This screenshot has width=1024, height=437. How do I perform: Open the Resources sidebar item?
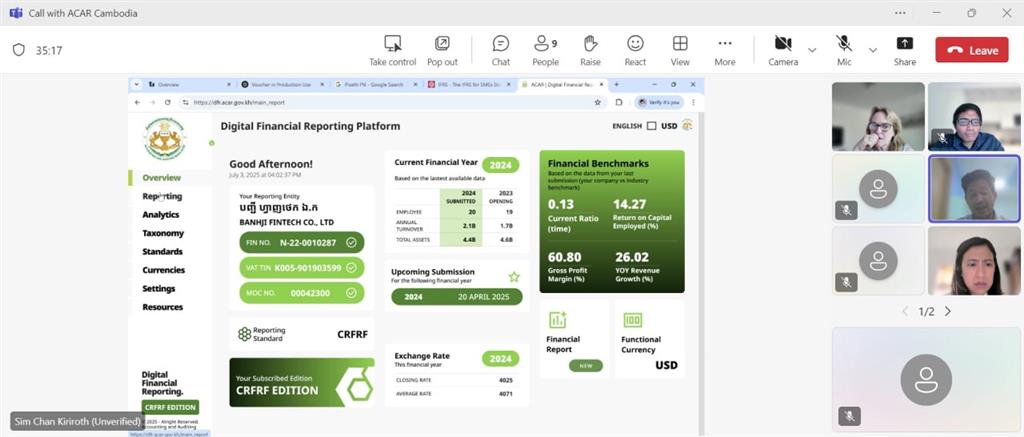tap(163, 307)
